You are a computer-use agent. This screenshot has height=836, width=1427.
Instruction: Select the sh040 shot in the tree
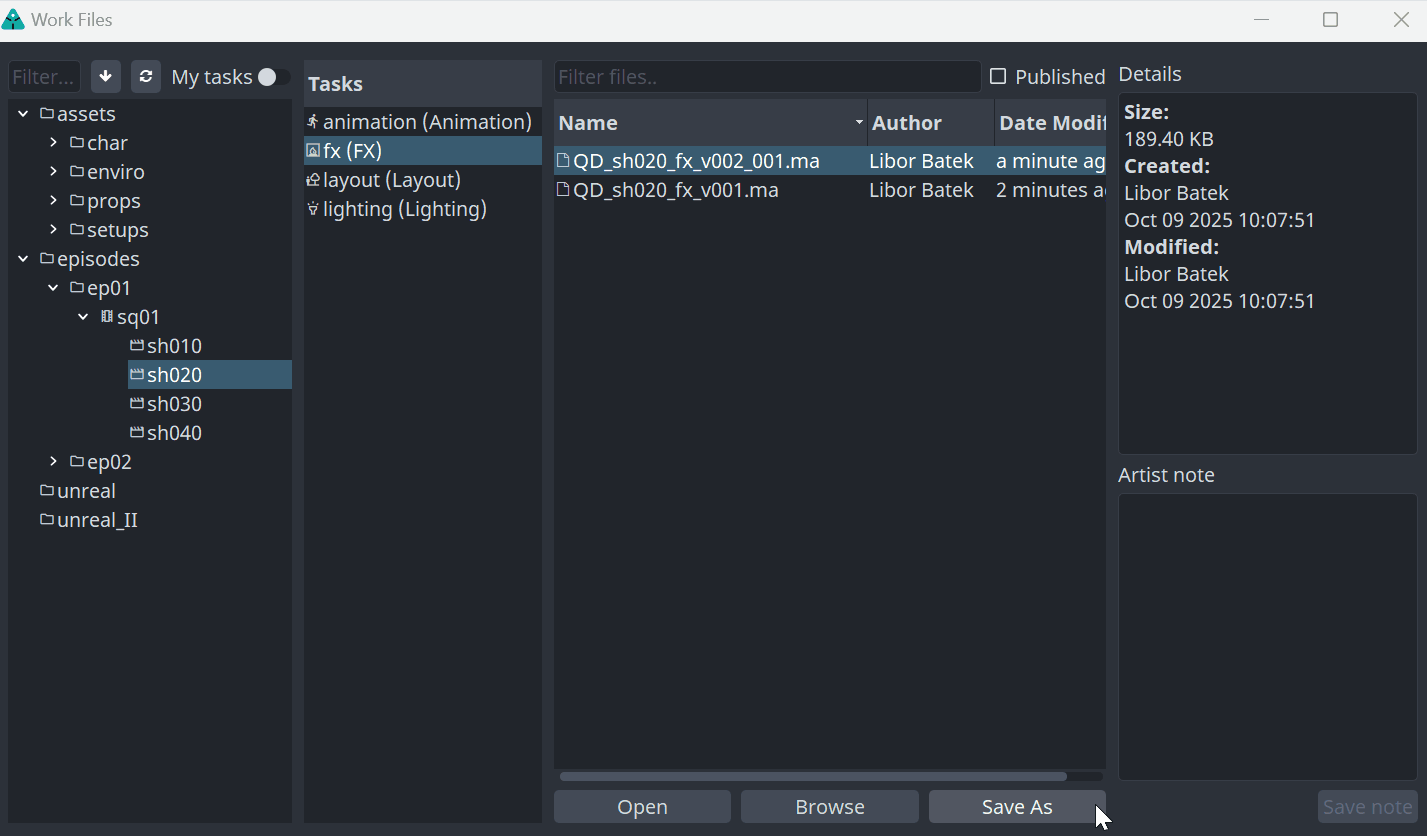[174, 433]
